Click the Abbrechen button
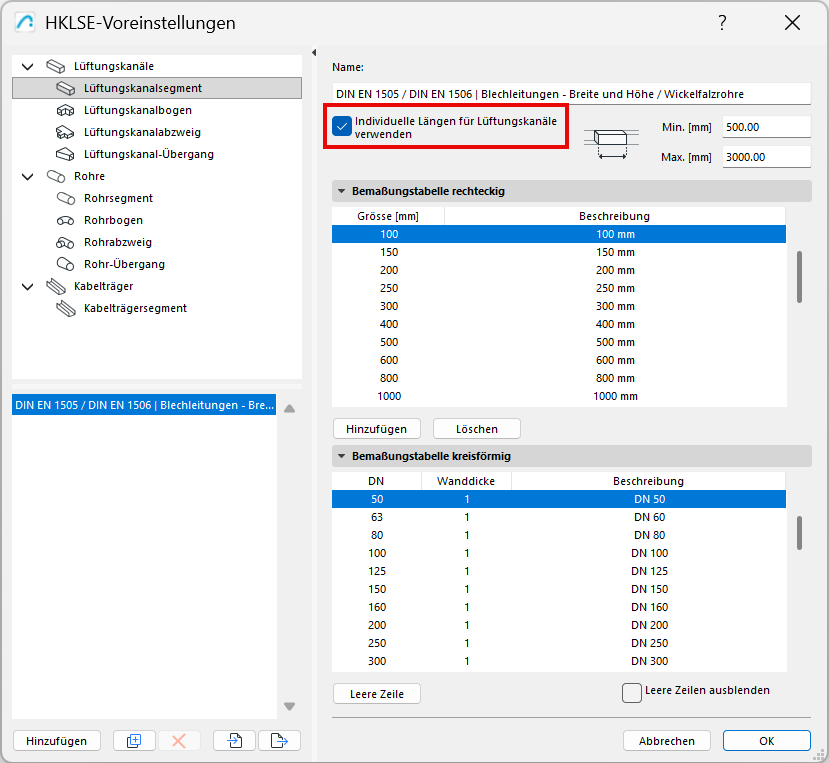 (667, 741)
